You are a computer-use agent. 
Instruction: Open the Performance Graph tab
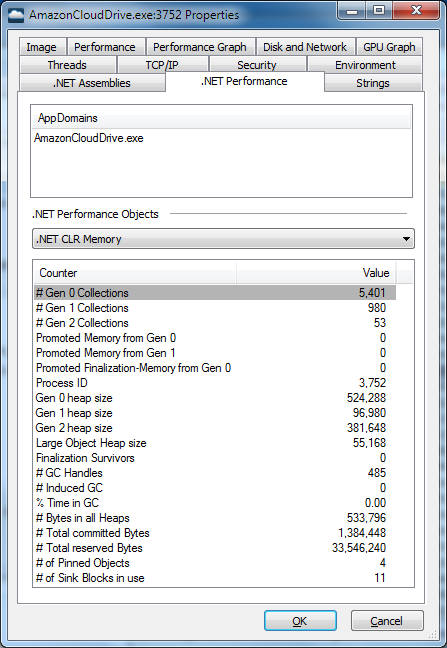[x=200, y=47]
